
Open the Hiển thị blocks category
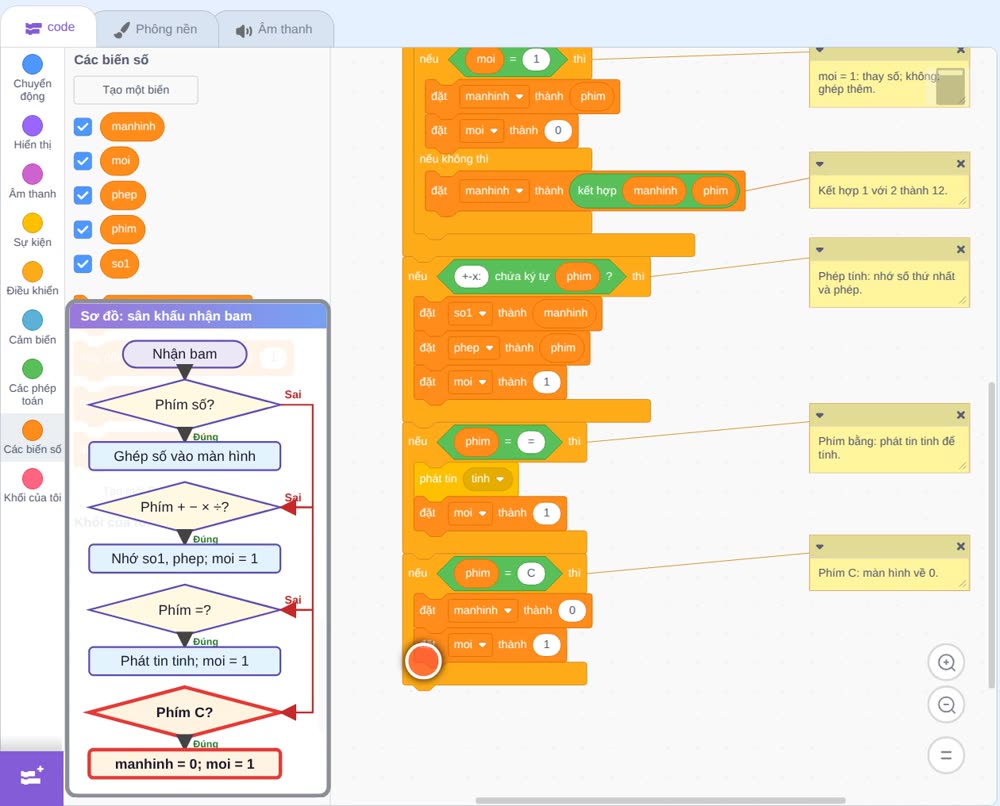(x=32, y=133)
